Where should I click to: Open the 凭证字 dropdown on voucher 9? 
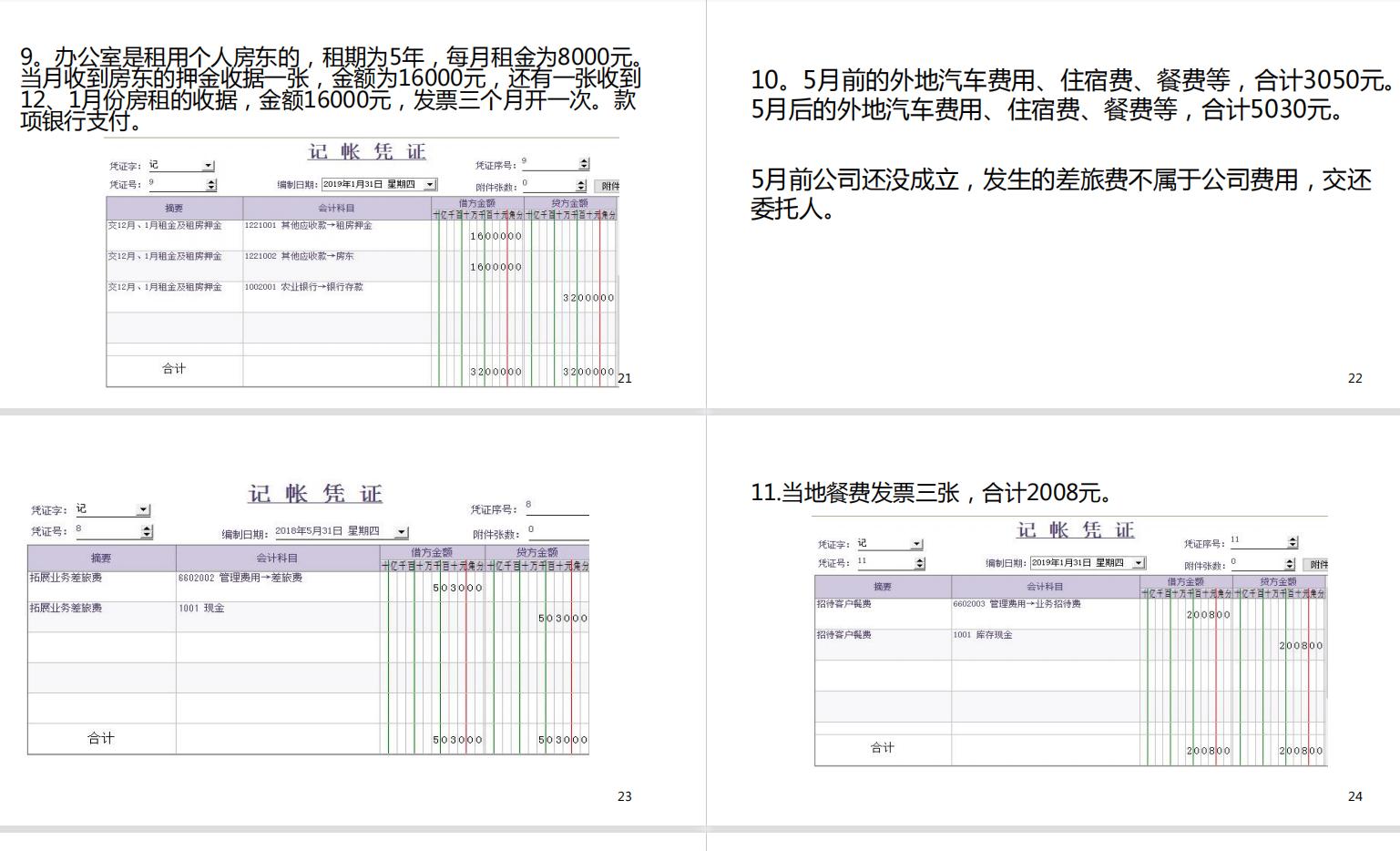coord(209,165)
